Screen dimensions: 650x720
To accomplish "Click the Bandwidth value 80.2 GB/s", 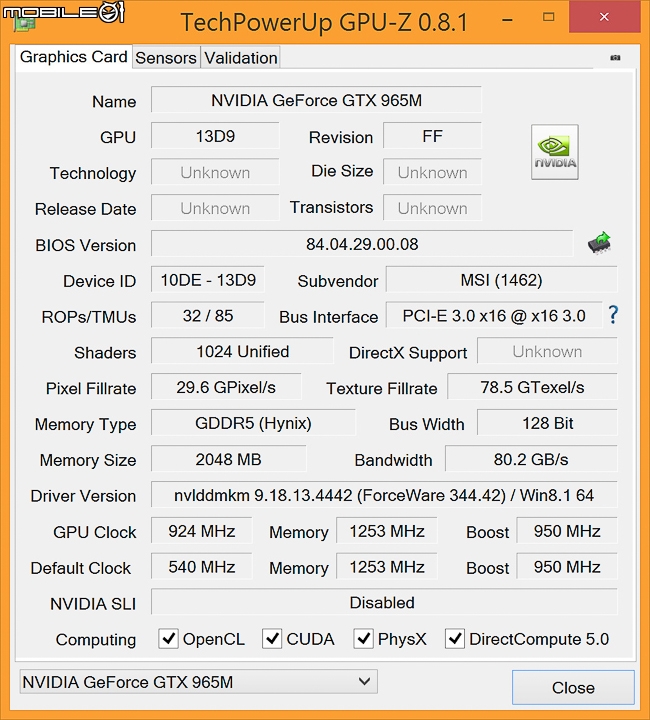I will point(531,459).
